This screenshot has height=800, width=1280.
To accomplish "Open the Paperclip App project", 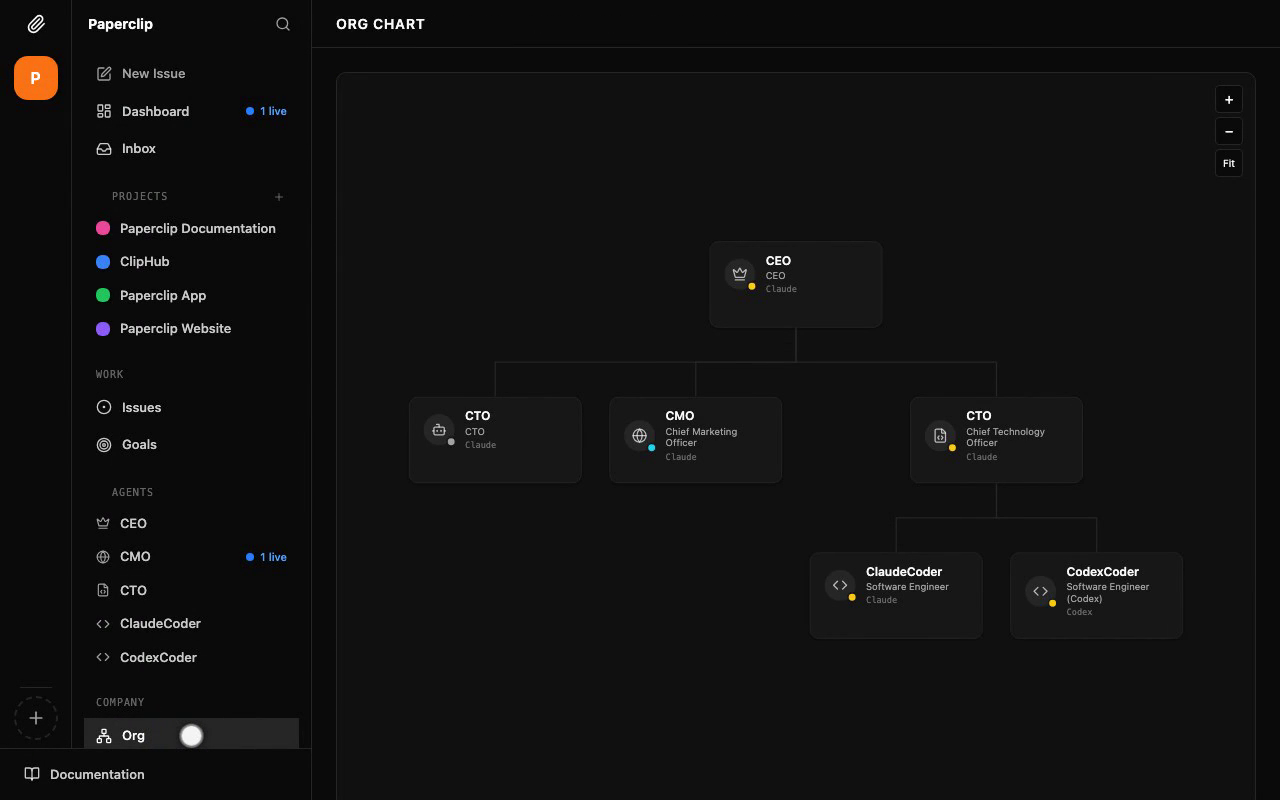I will (x=191, y=295).
